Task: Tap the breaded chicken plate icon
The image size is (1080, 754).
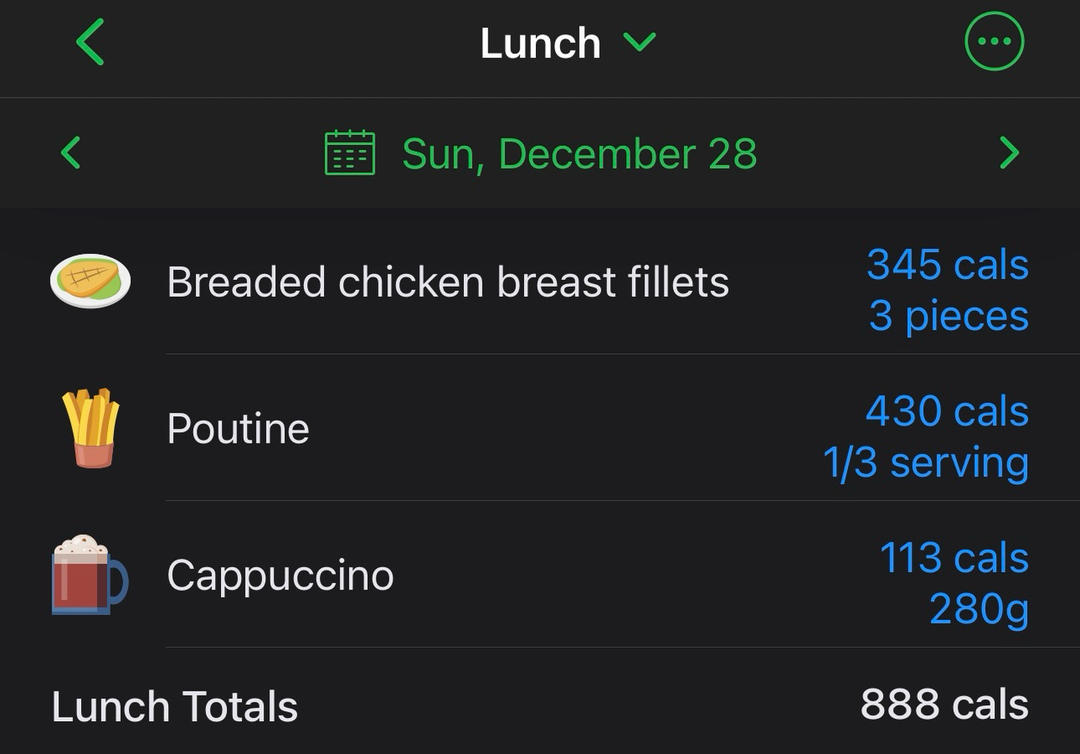Action: pyautogui.click(x=91, y=281)
